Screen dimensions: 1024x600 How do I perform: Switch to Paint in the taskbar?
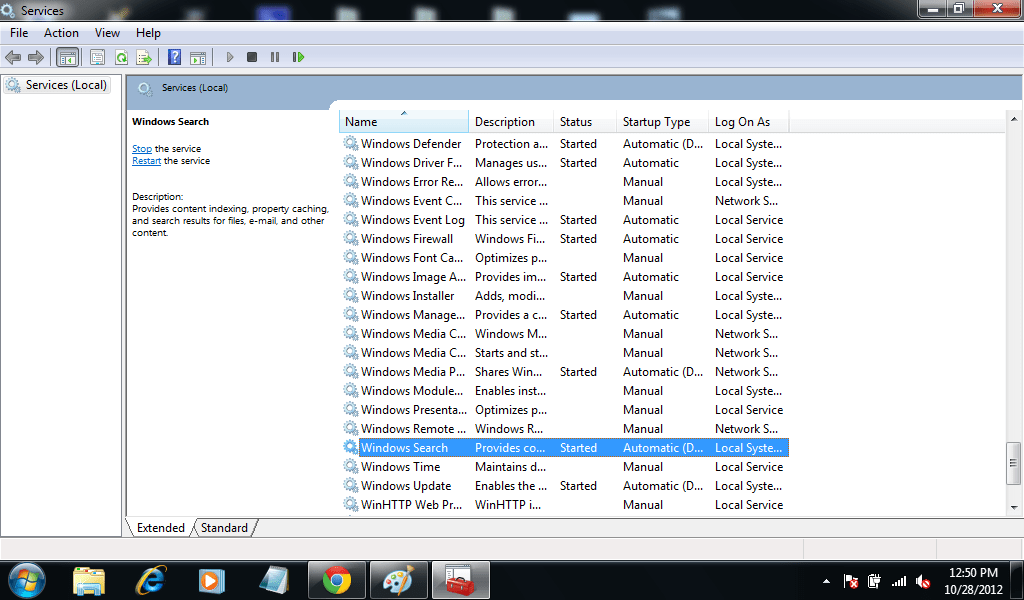[x=398, y=580]
